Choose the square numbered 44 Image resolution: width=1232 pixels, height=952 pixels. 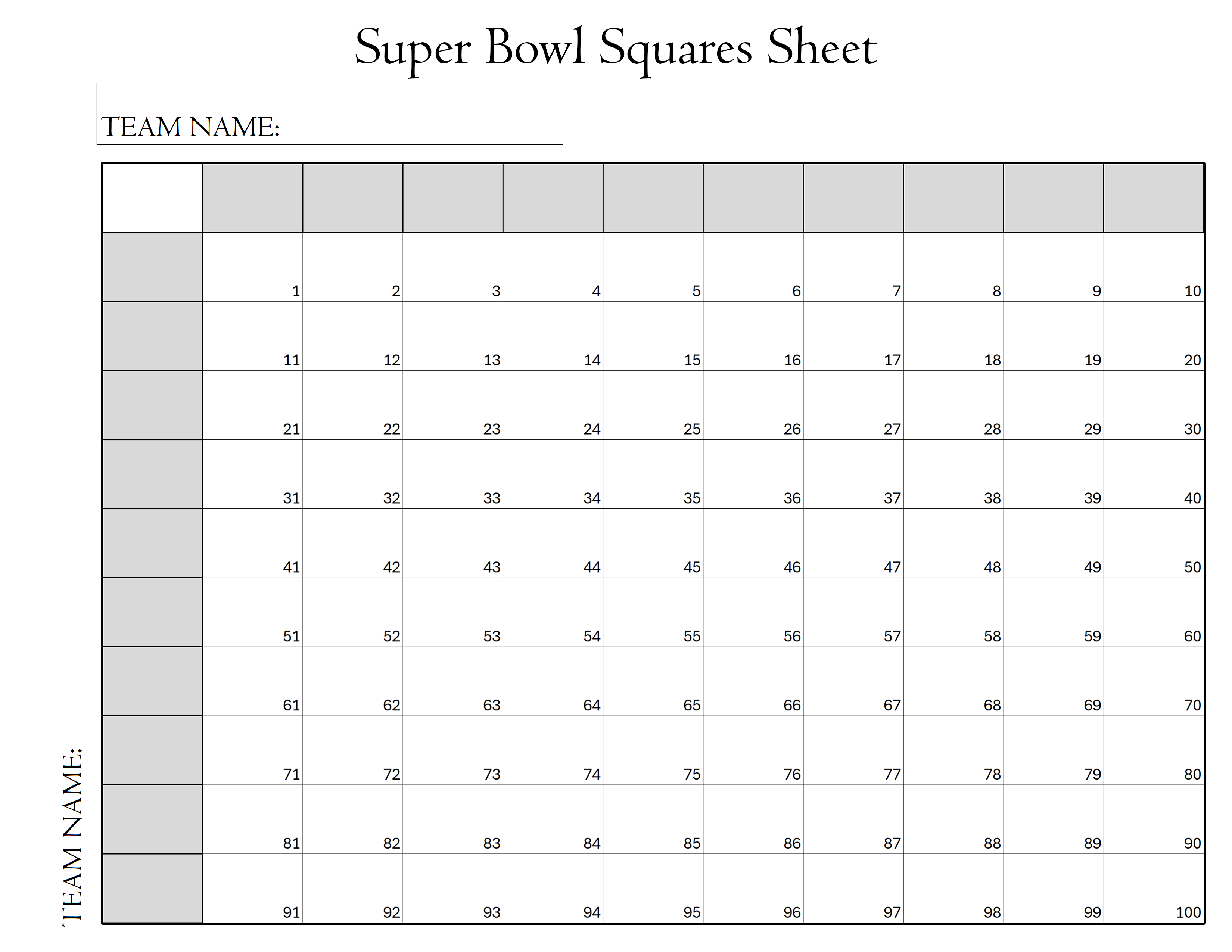(553, 543)
